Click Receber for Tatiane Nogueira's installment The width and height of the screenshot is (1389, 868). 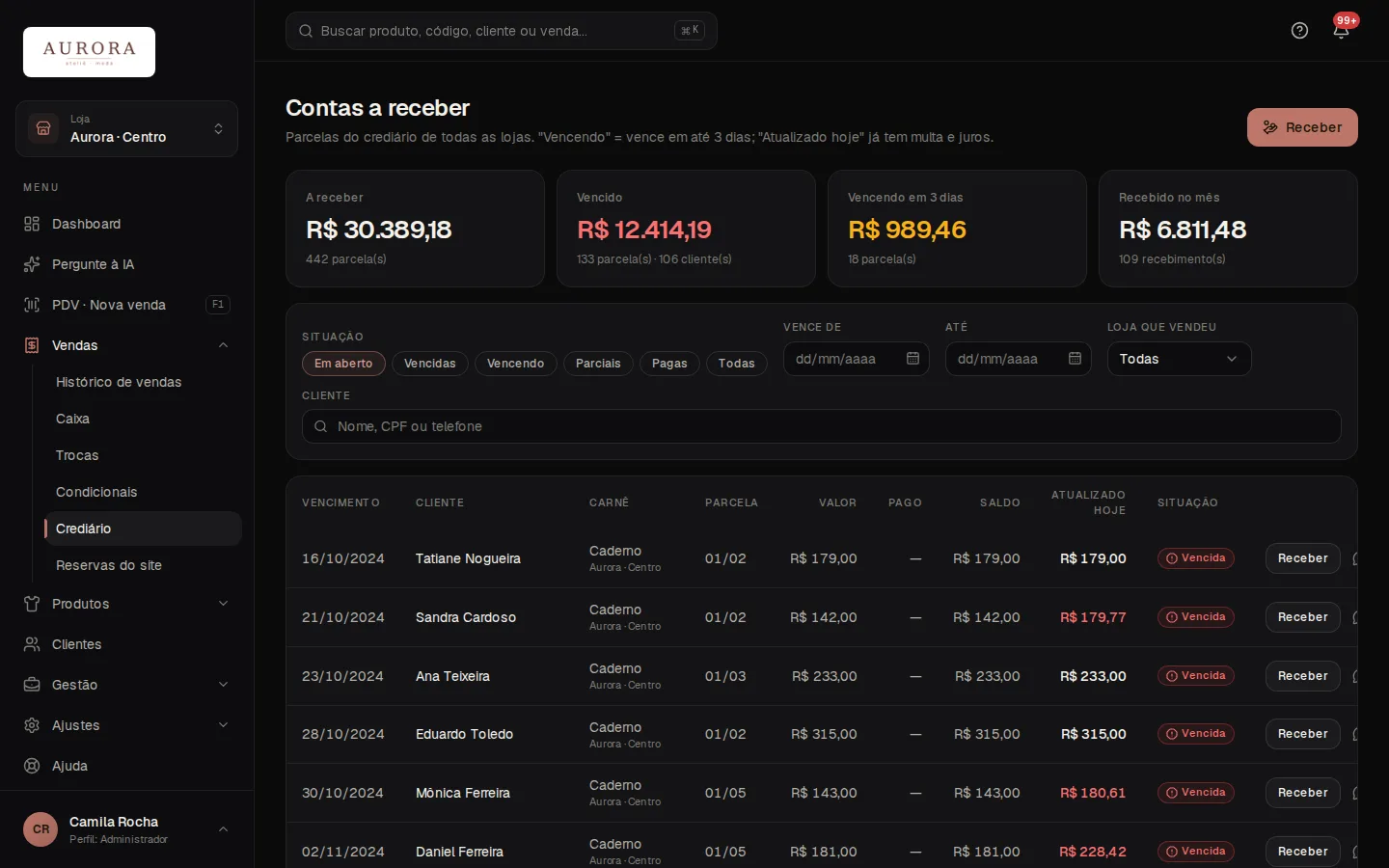coord(1302,558)
